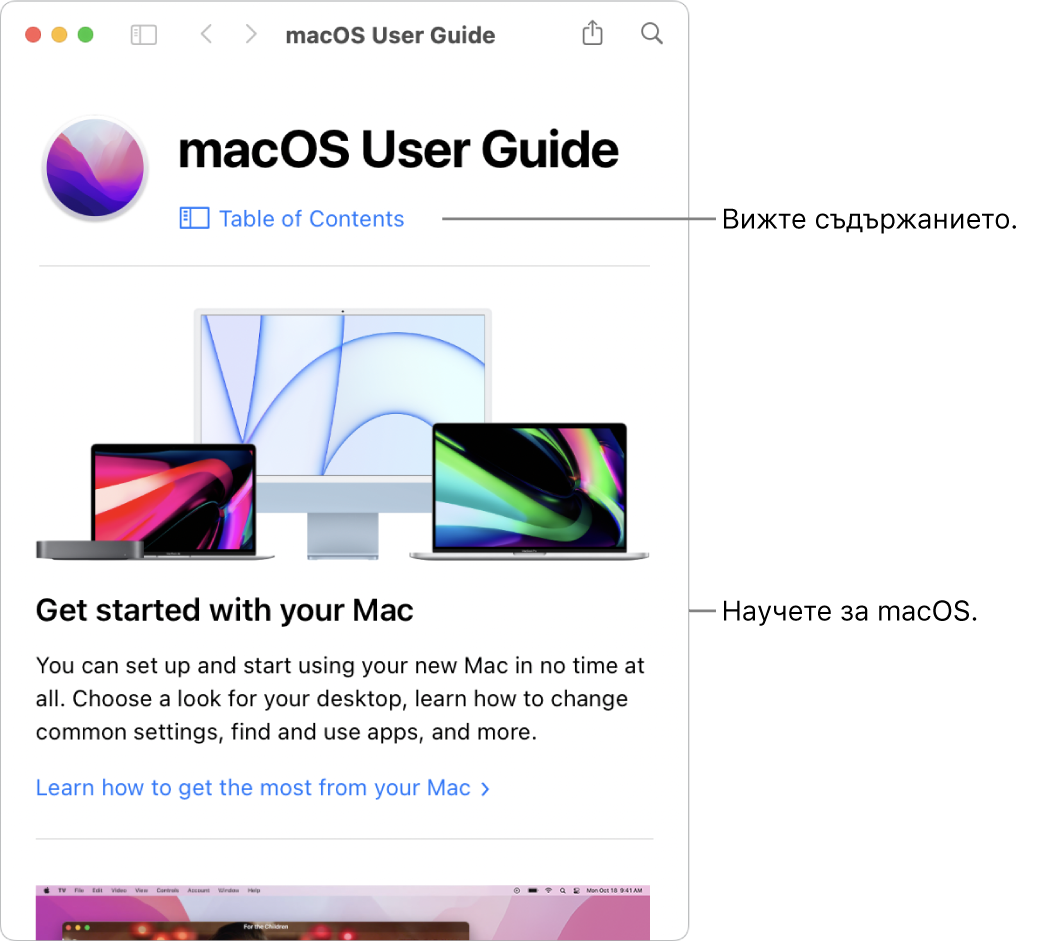Click paragraph starting "You can set up"
Image resolution: width=1040 pixels, height=942 pixels.
tap(340, 699)
